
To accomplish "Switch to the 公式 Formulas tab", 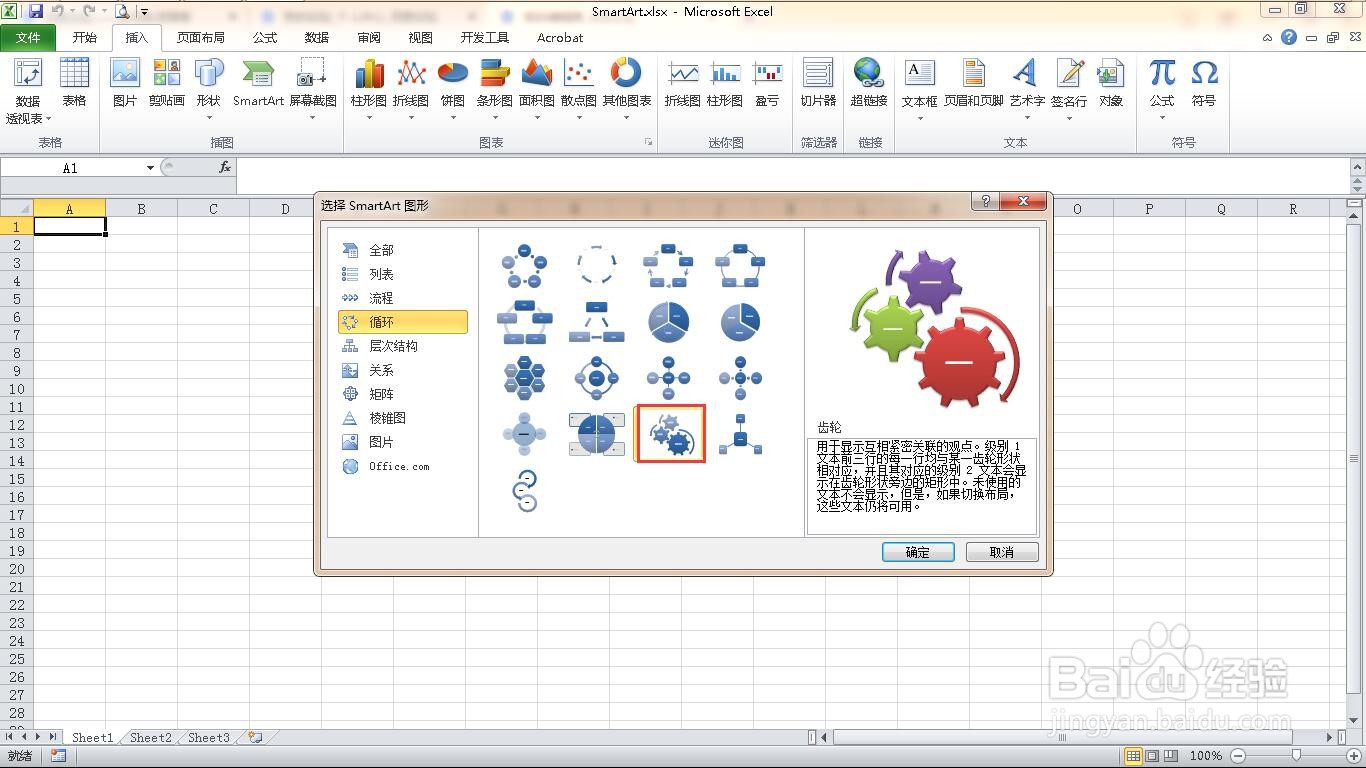I will pos(265,37).
